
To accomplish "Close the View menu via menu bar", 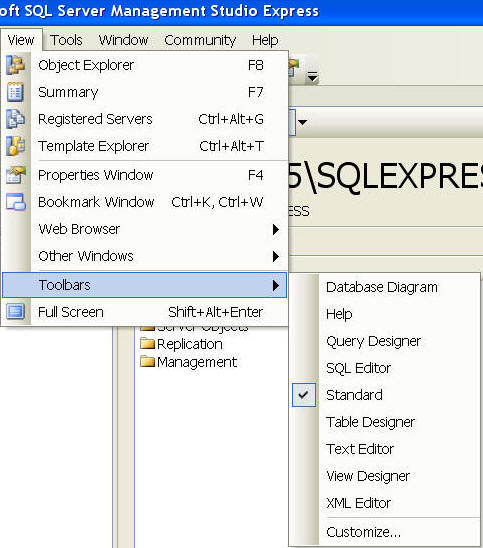I will point(21,40).
